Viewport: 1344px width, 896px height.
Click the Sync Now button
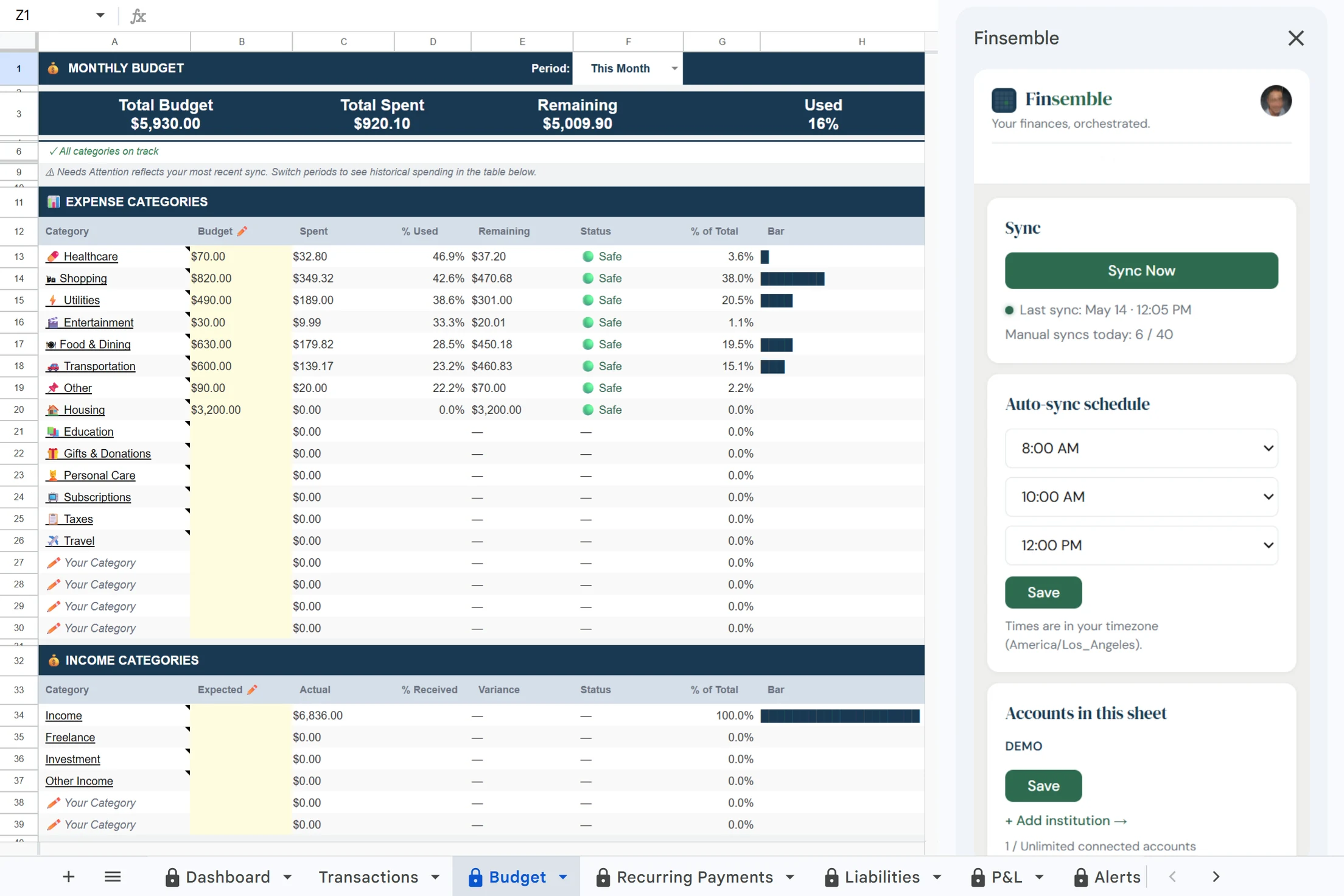(x=1141, y=271)
